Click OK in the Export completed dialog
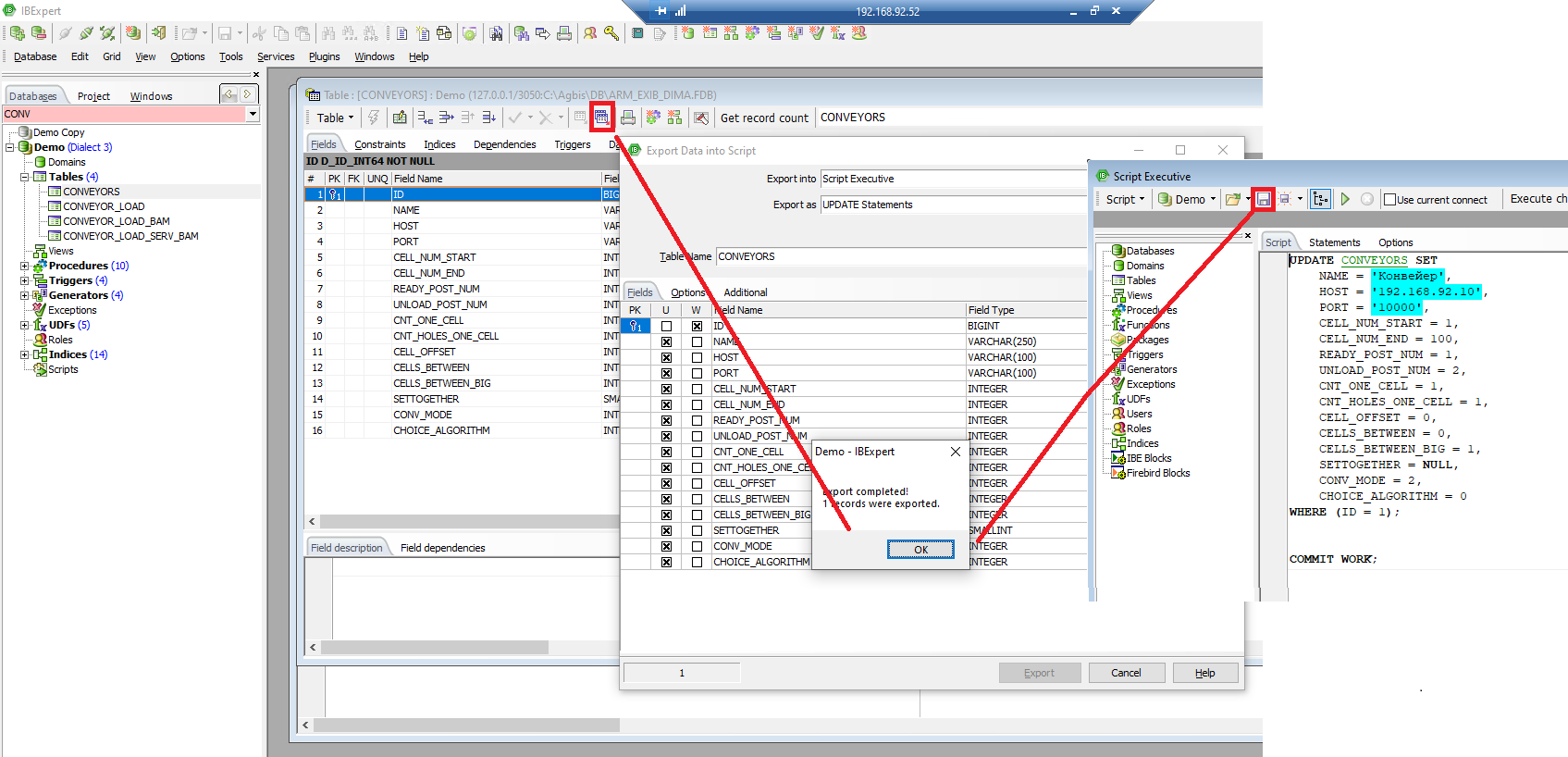The width and height of the screenshot is (1568, 757). click(x=920, y=550)
